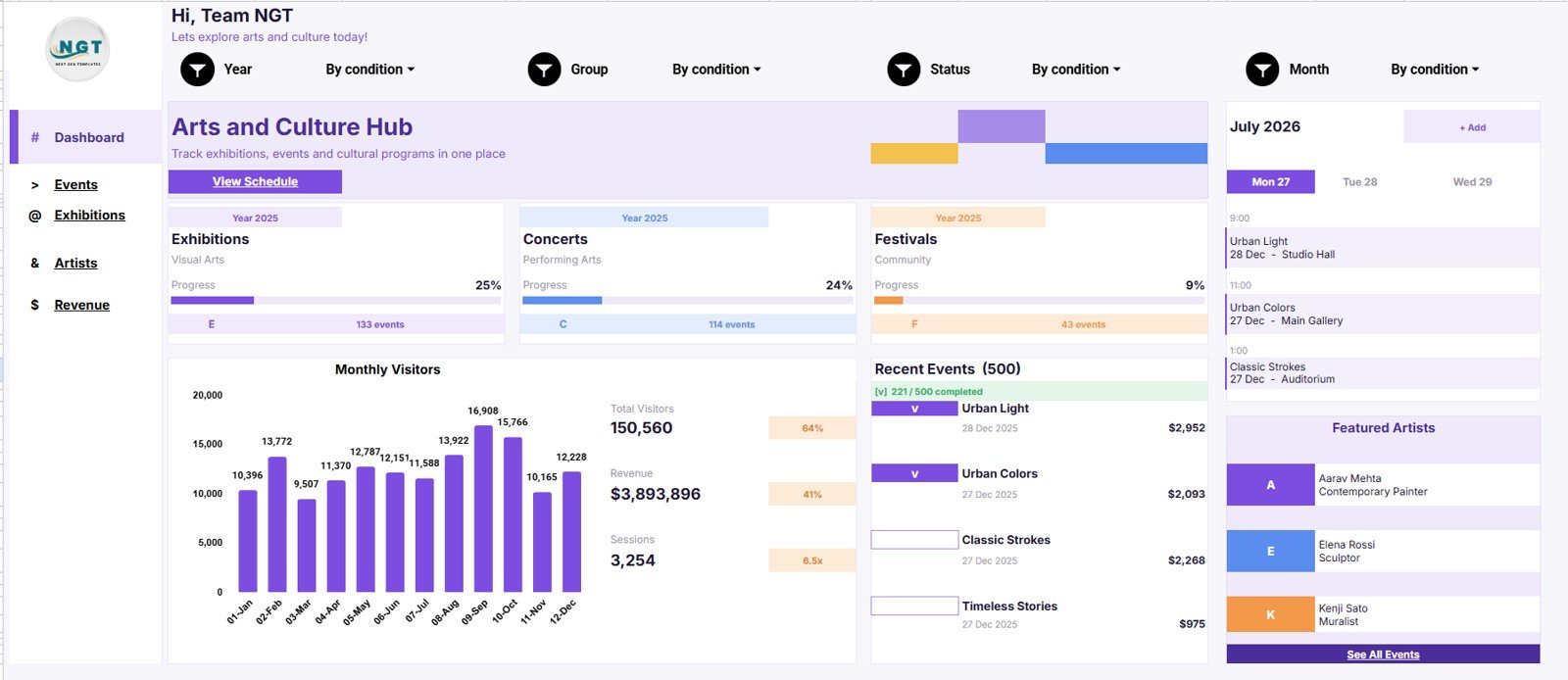Click the Year 2025 tag on Festivals
Image resolution: width=1568 pixels, height=680 pixels.
[x=957, y=218]
